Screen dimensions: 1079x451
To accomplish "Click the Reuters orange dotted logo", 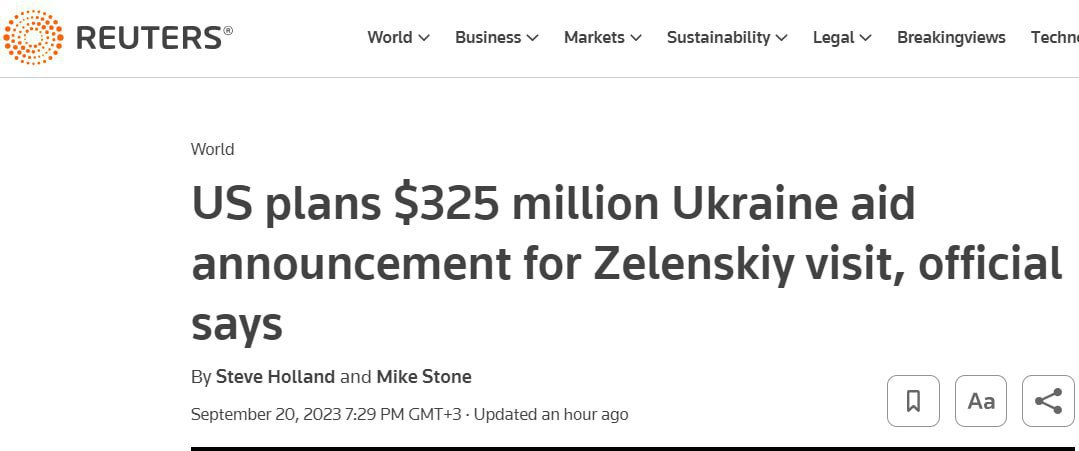I will [x=33, y=38].
